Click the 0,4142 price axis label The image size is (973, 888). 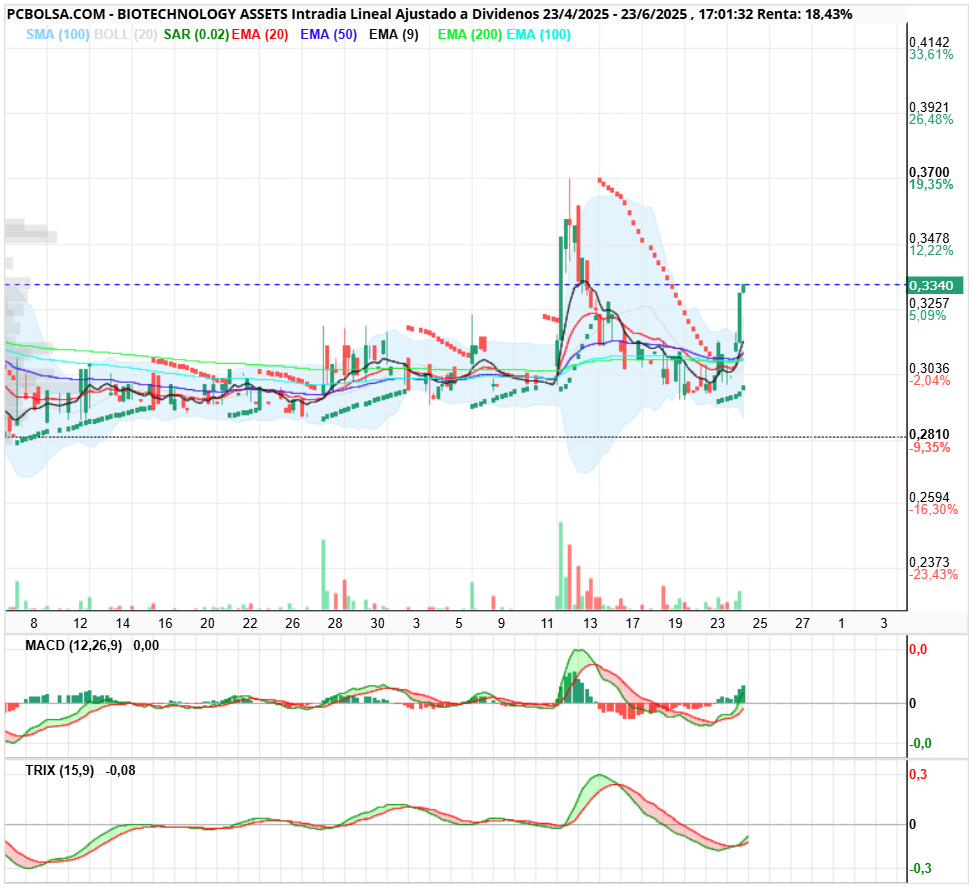(x=929, y=42)
